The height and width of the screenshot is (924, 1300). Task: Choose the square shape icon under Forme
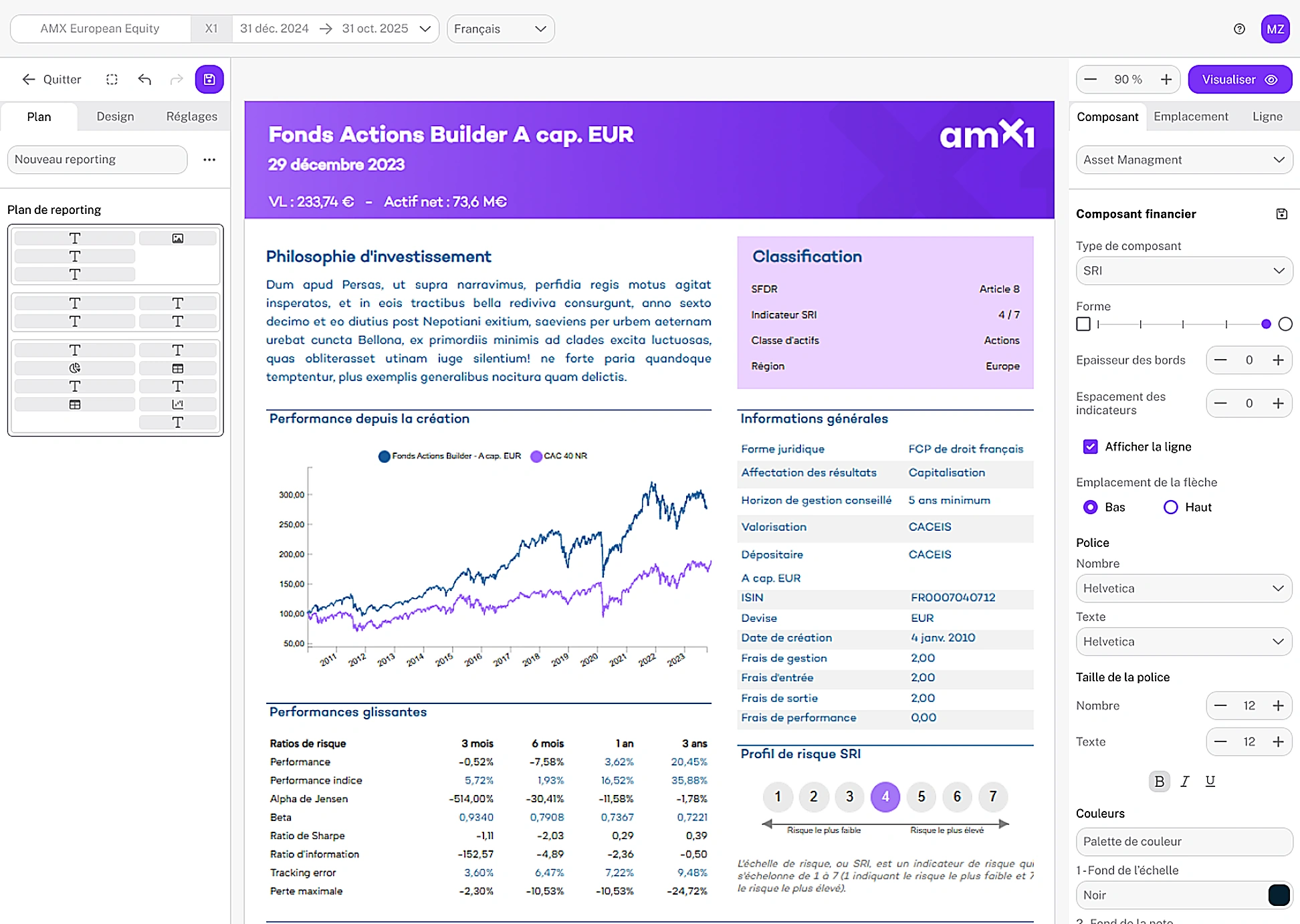point(1083,324)
